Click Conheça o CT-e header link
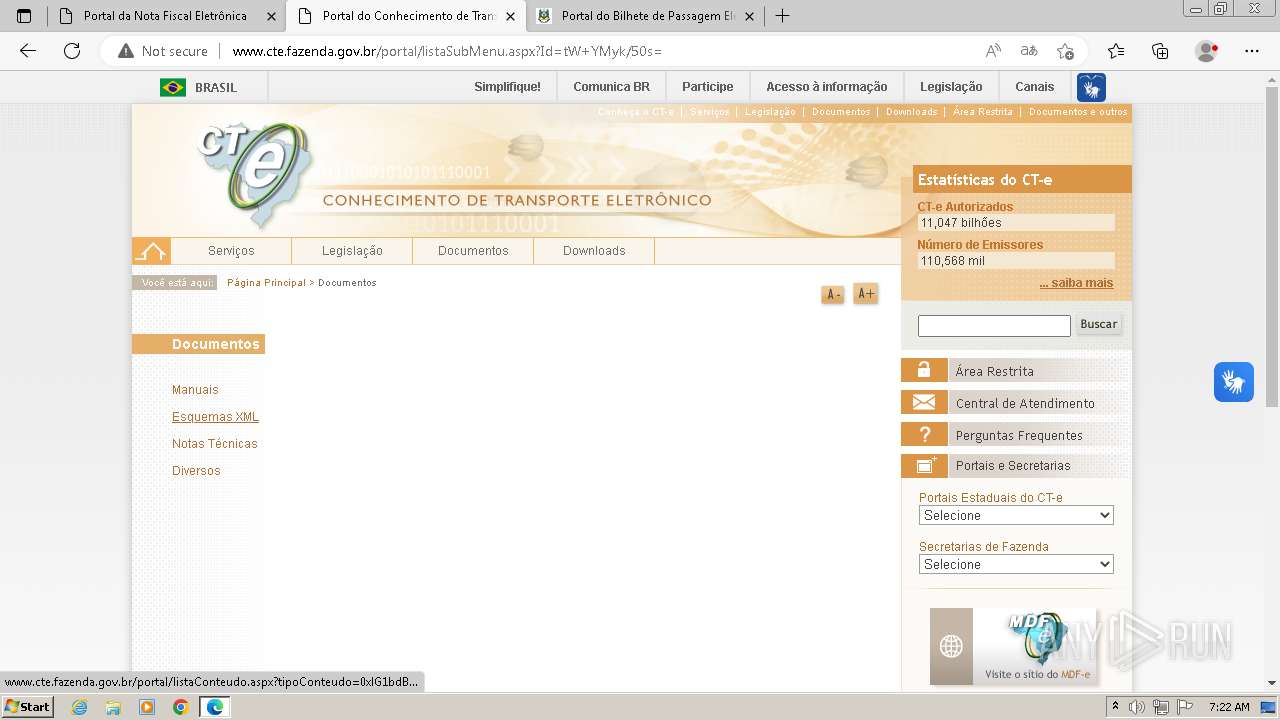The image size is (1280, 720). click(x=636, y=112)
